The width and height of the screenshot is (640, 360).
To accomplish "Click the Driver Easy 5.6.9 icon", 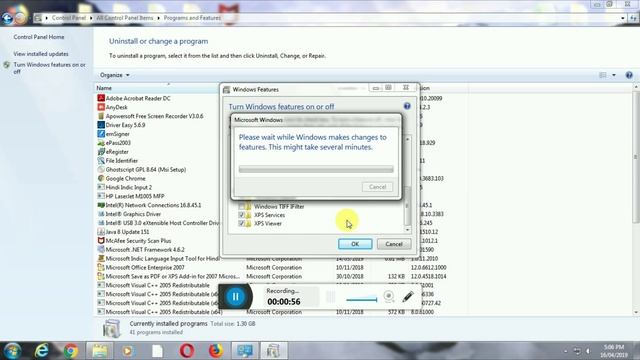I will tap(101, 125).
